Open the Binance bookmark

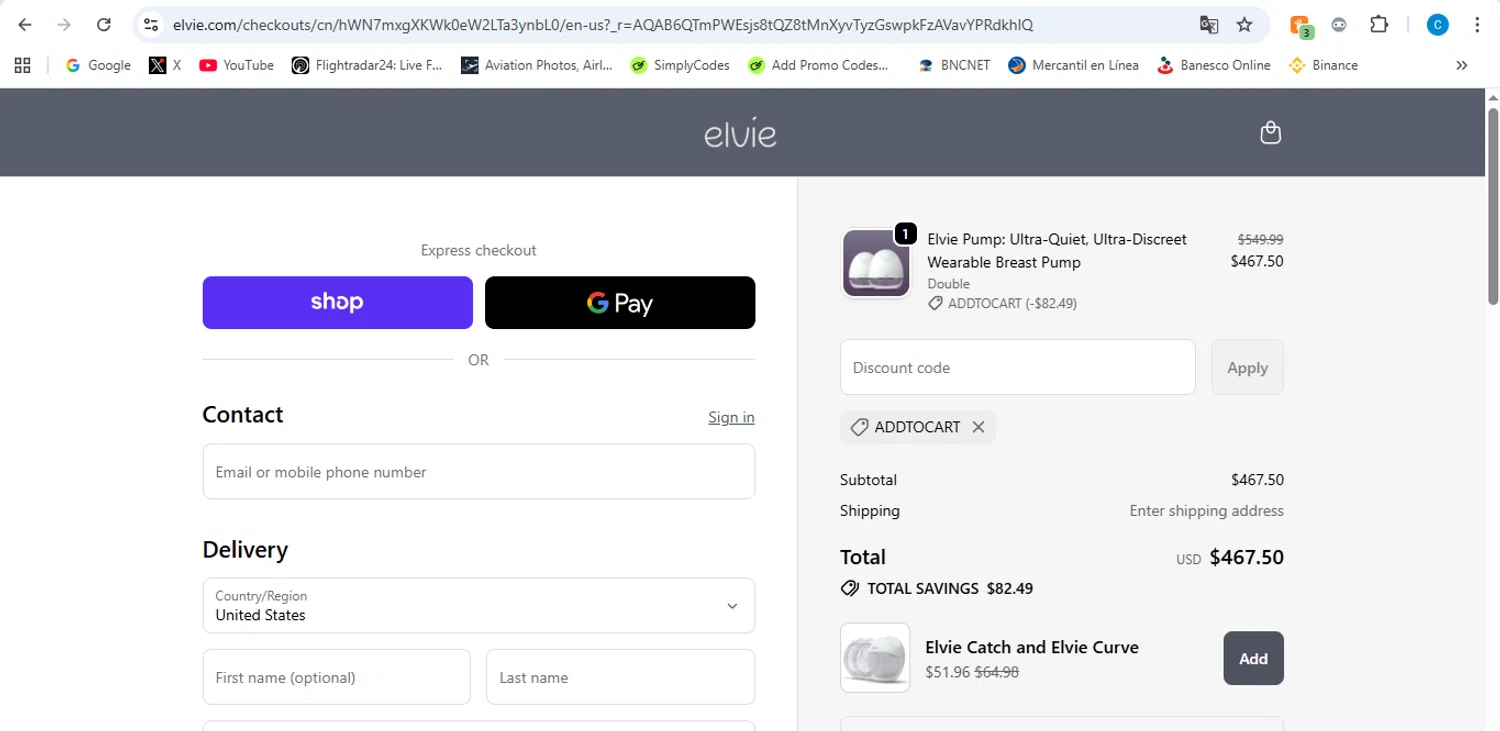pos(1324,65)
